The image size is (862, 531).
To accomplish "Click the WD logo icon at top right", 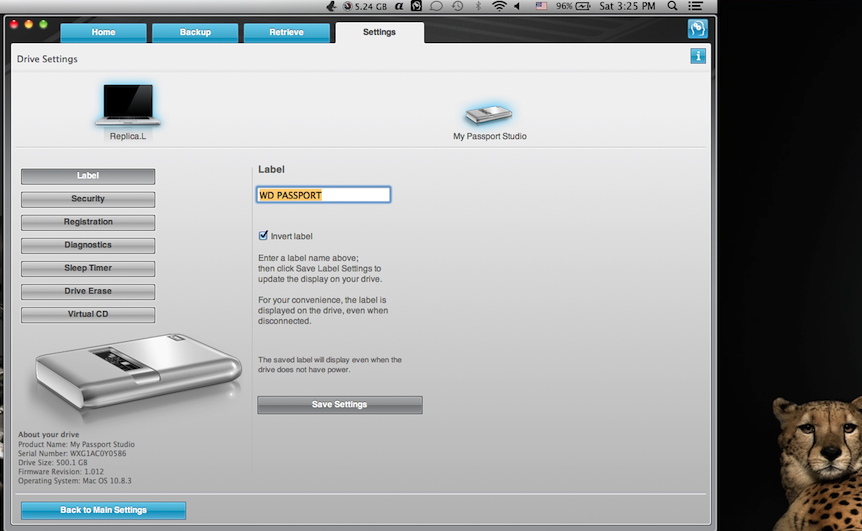I will pyautogui.click(x=698, y=29).
